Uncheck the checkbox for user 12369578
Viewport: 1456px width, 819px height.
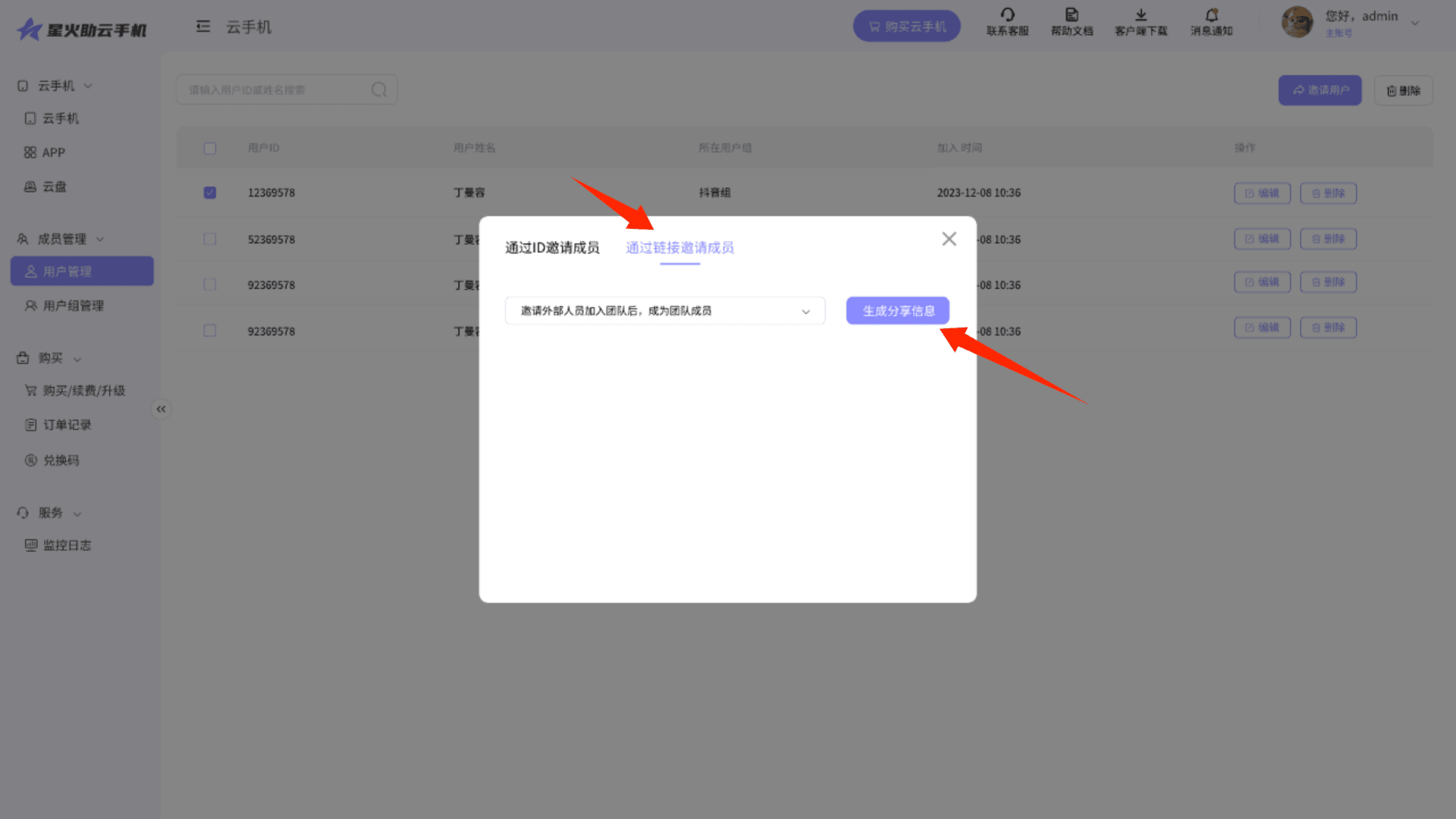[x=210, y=193]
